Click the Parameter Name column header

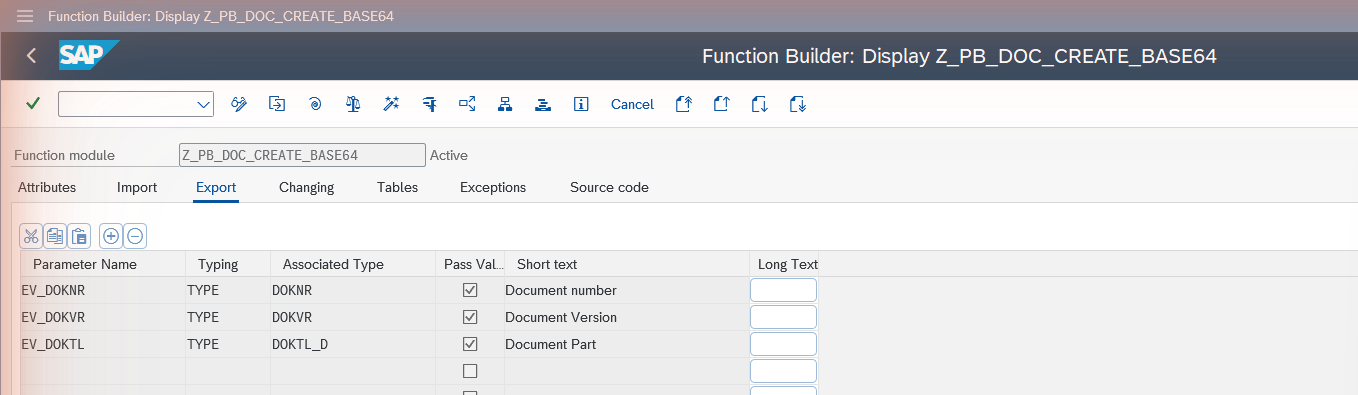click(x=103, y=264)
